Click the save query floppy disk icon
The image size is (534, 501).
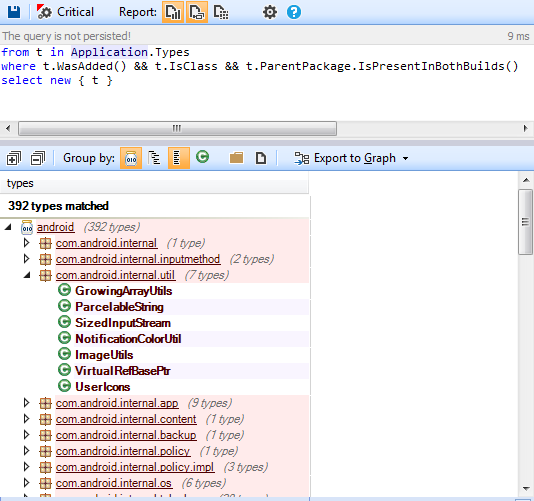click(14, 12)
